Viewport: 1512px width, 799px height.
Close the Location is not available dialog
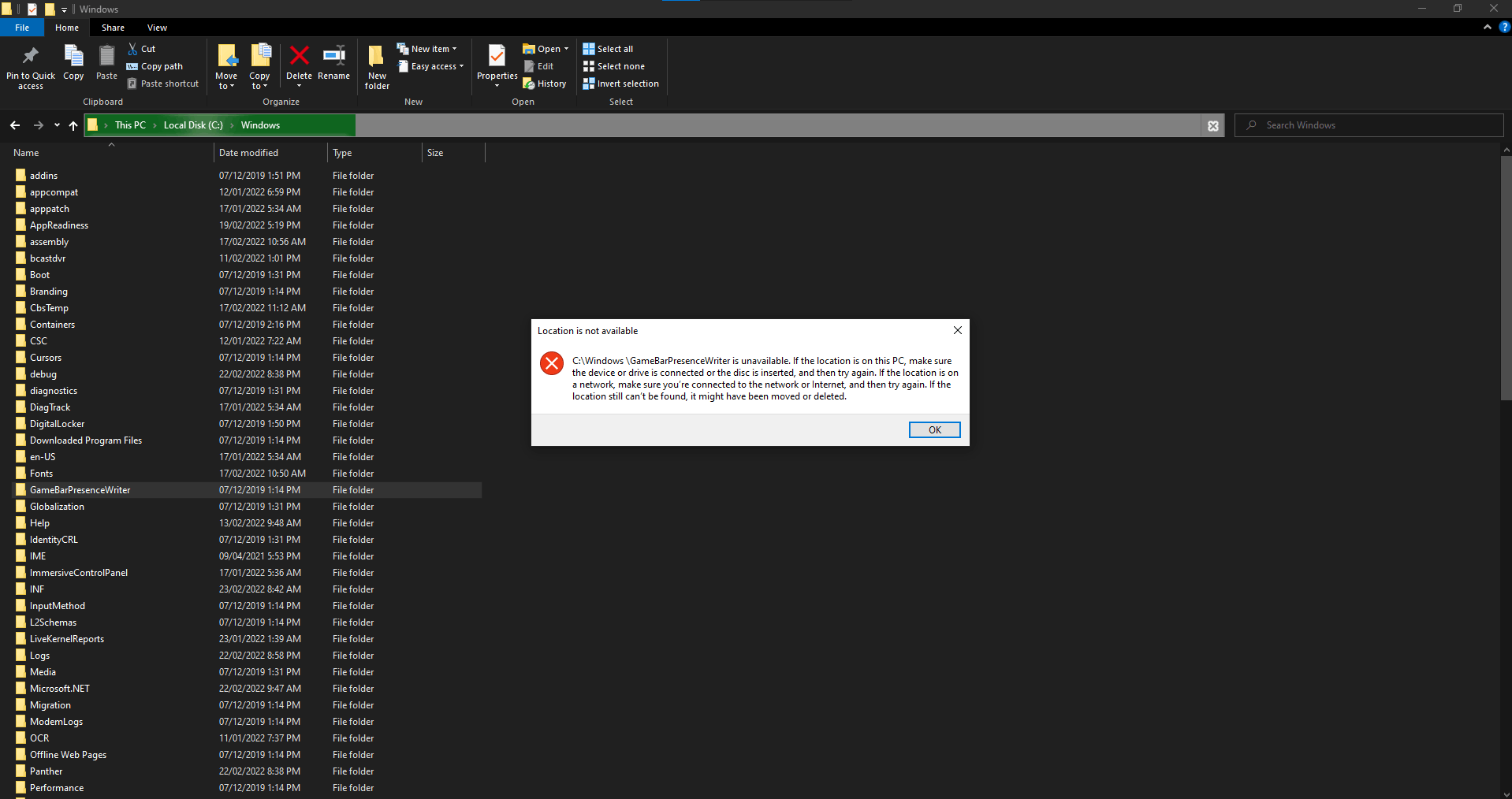tap(957, 330)
